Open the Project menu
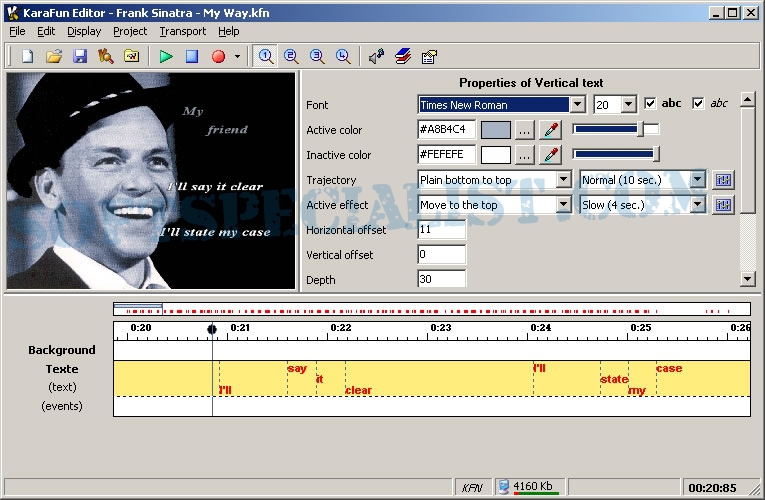This screenshot has height=500, width=765. click(x=130, y=31)
